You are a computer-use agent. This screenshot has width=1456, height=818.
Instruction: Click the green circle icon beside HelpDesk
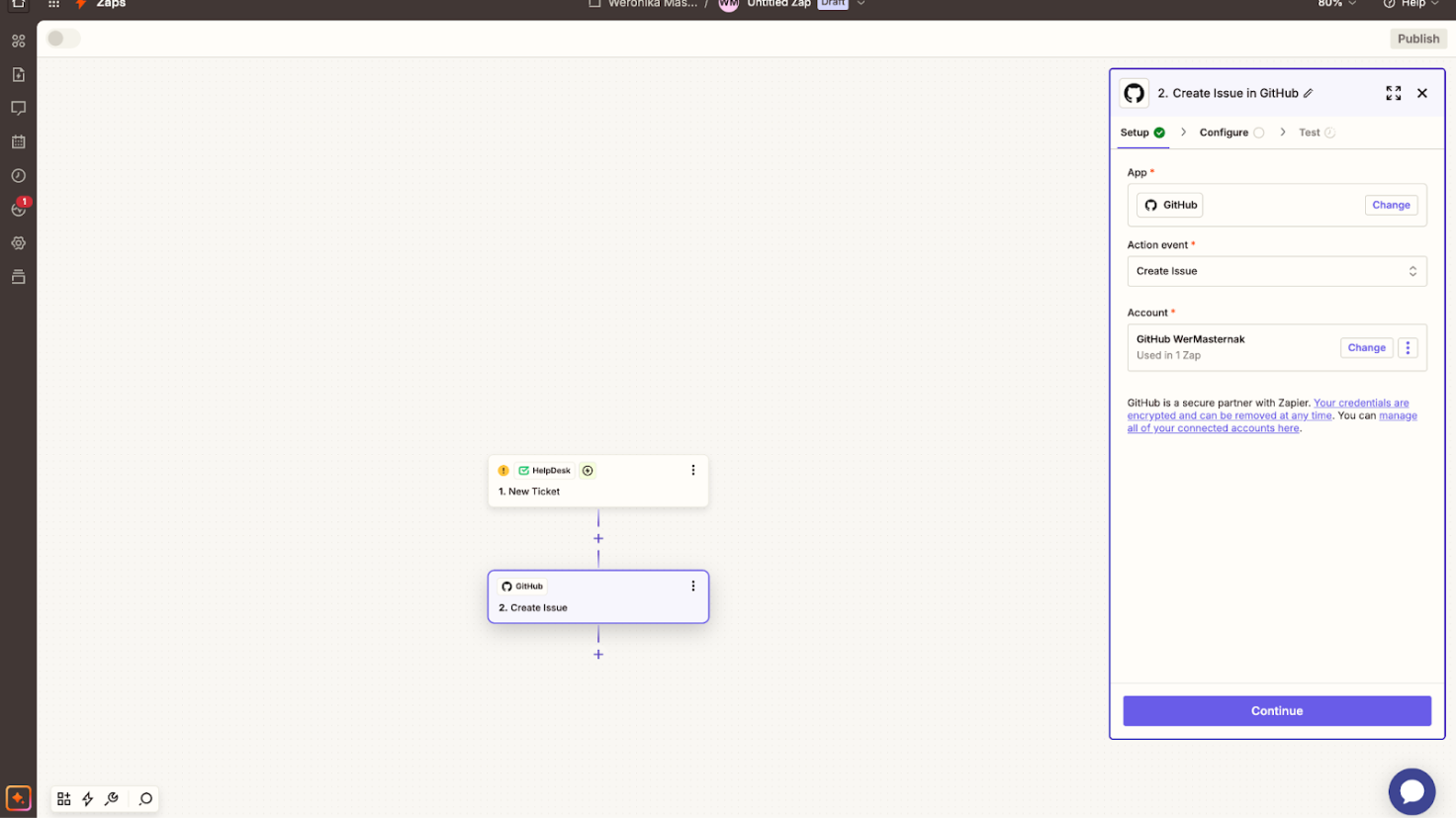[x=588, y=471]
